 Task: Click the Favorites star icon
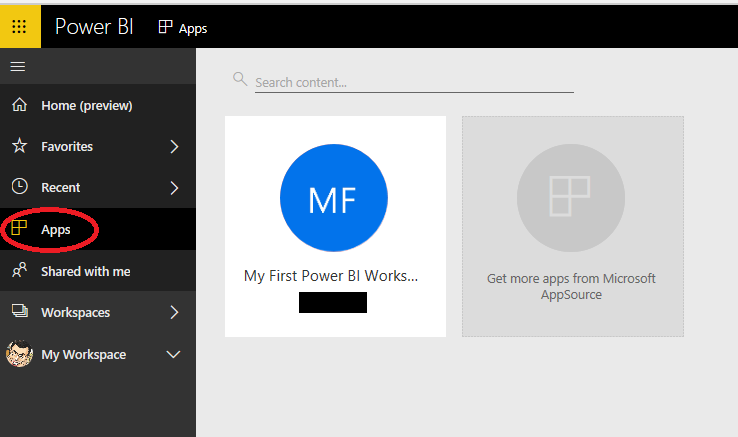(19, 146)
